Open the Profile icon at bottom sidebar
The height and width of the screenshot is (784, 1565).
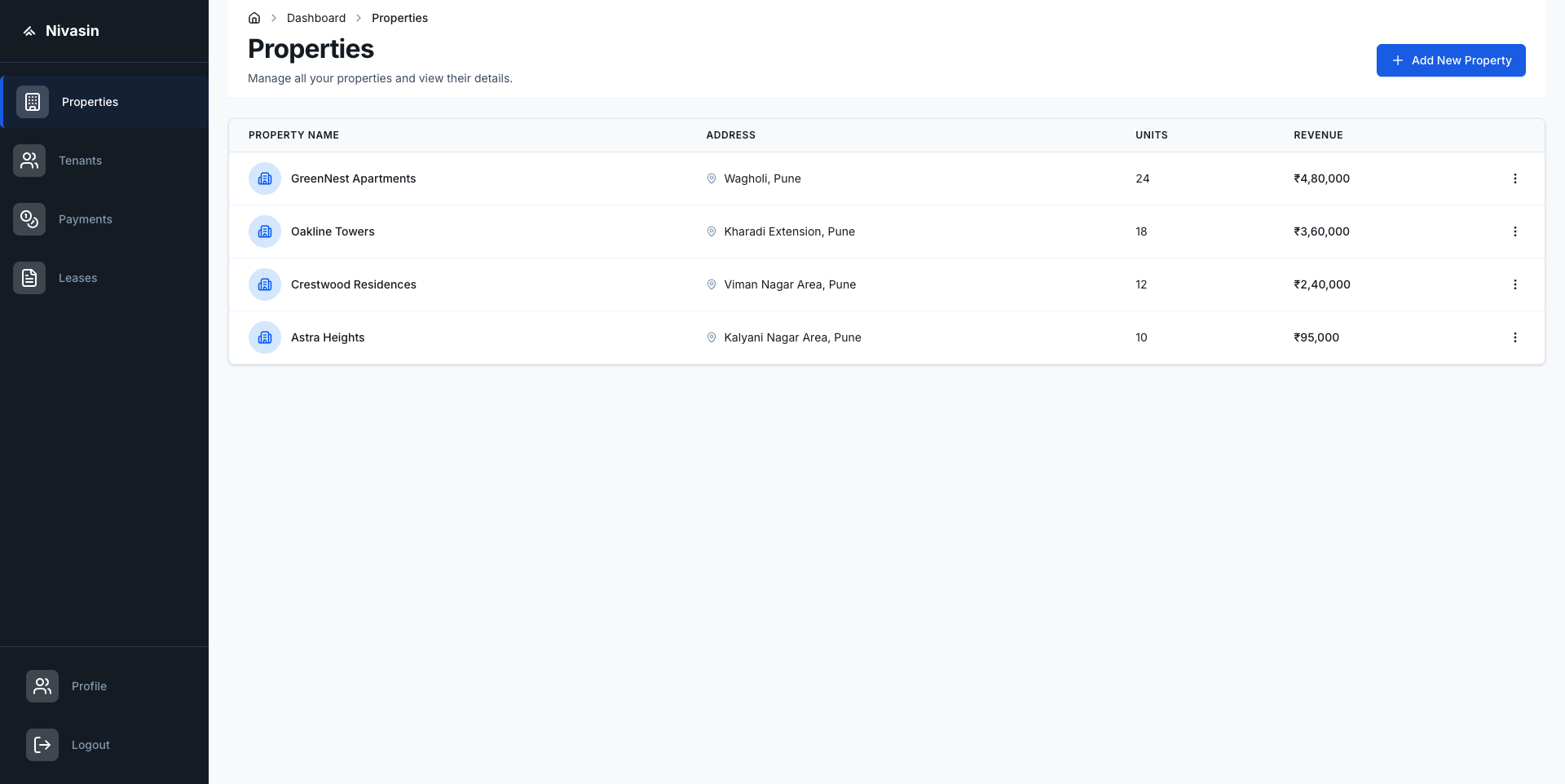click(42, 686)
